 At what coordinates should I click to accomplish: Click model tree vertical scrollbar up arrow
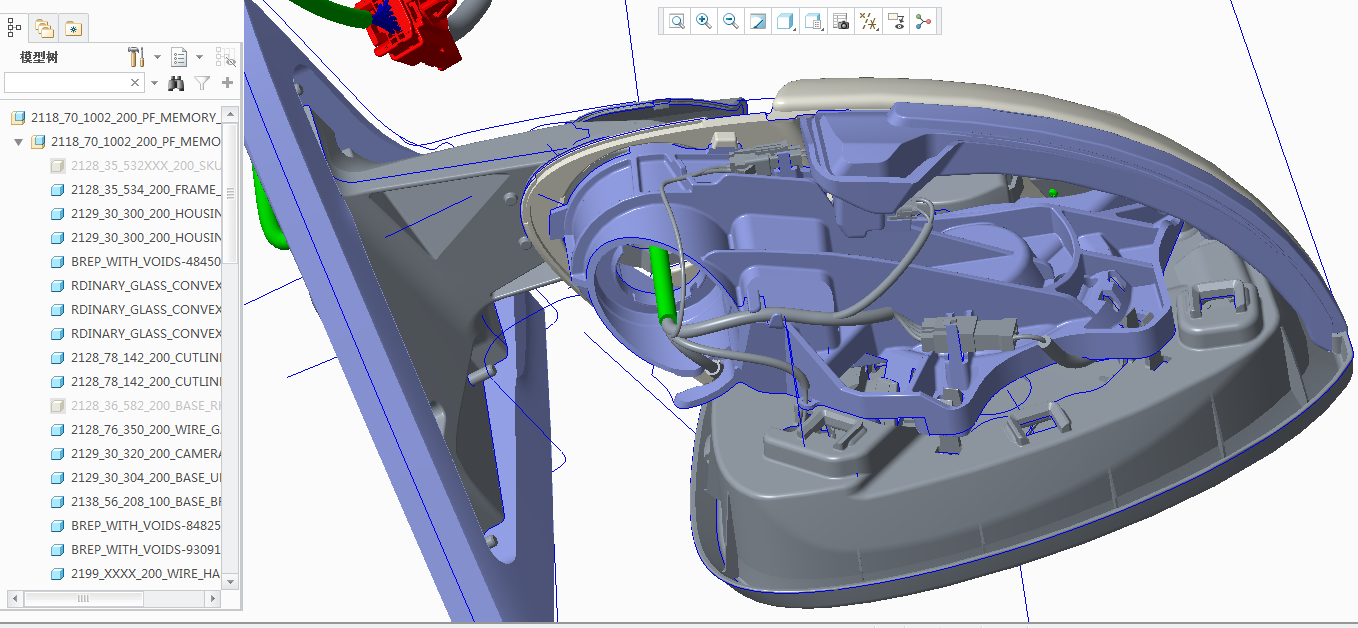(231, 112)
